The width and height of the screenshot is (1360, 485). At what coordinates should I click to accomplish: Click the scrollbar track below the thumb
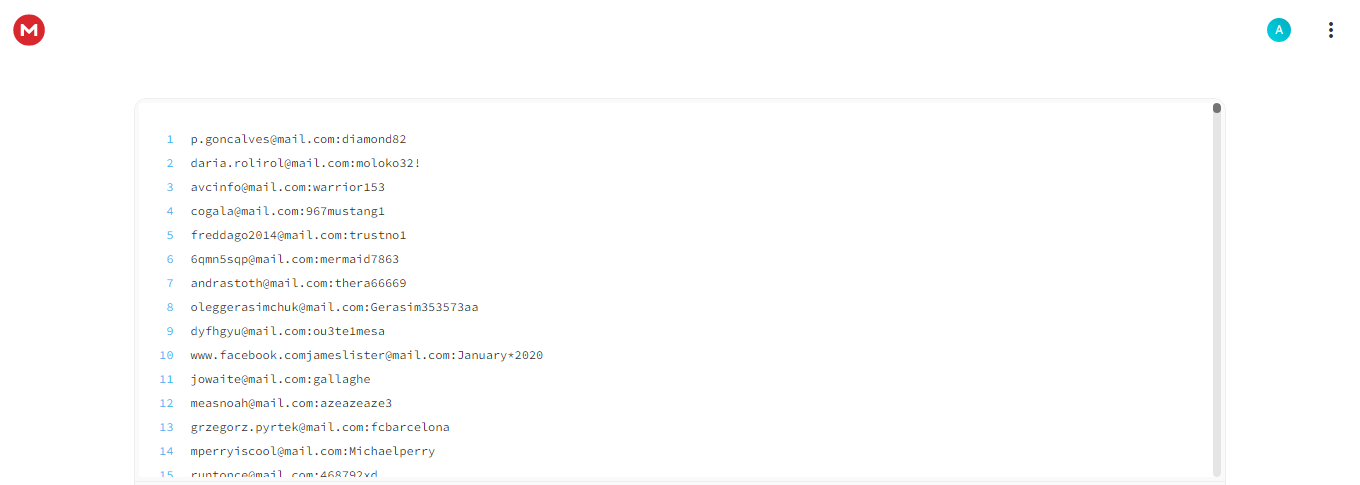[1217, 300]
